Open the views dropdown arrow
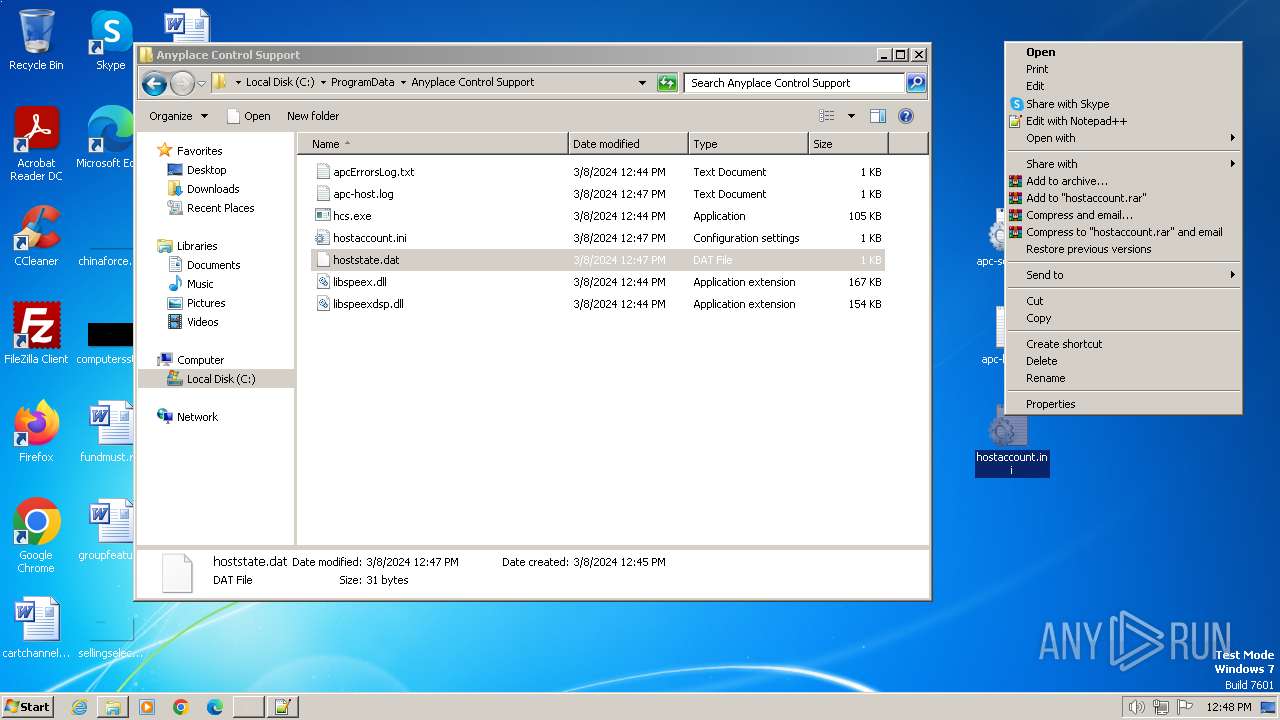The image size is (1280, 720). [851, 116]
